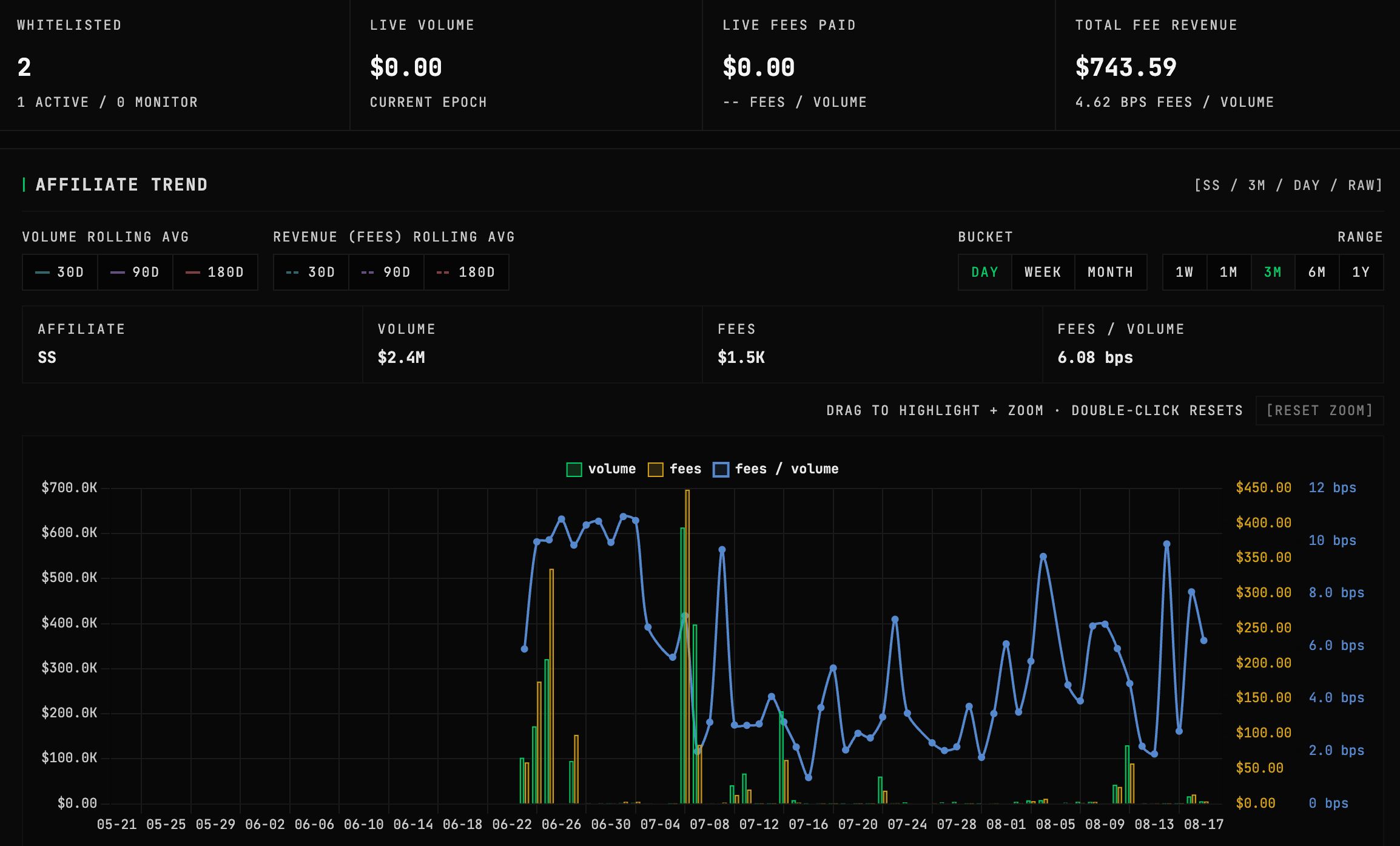Click the '6.08 bps' fees/volume value
This screenshot has width=1400, height=846.
(x=1095, y=357)
